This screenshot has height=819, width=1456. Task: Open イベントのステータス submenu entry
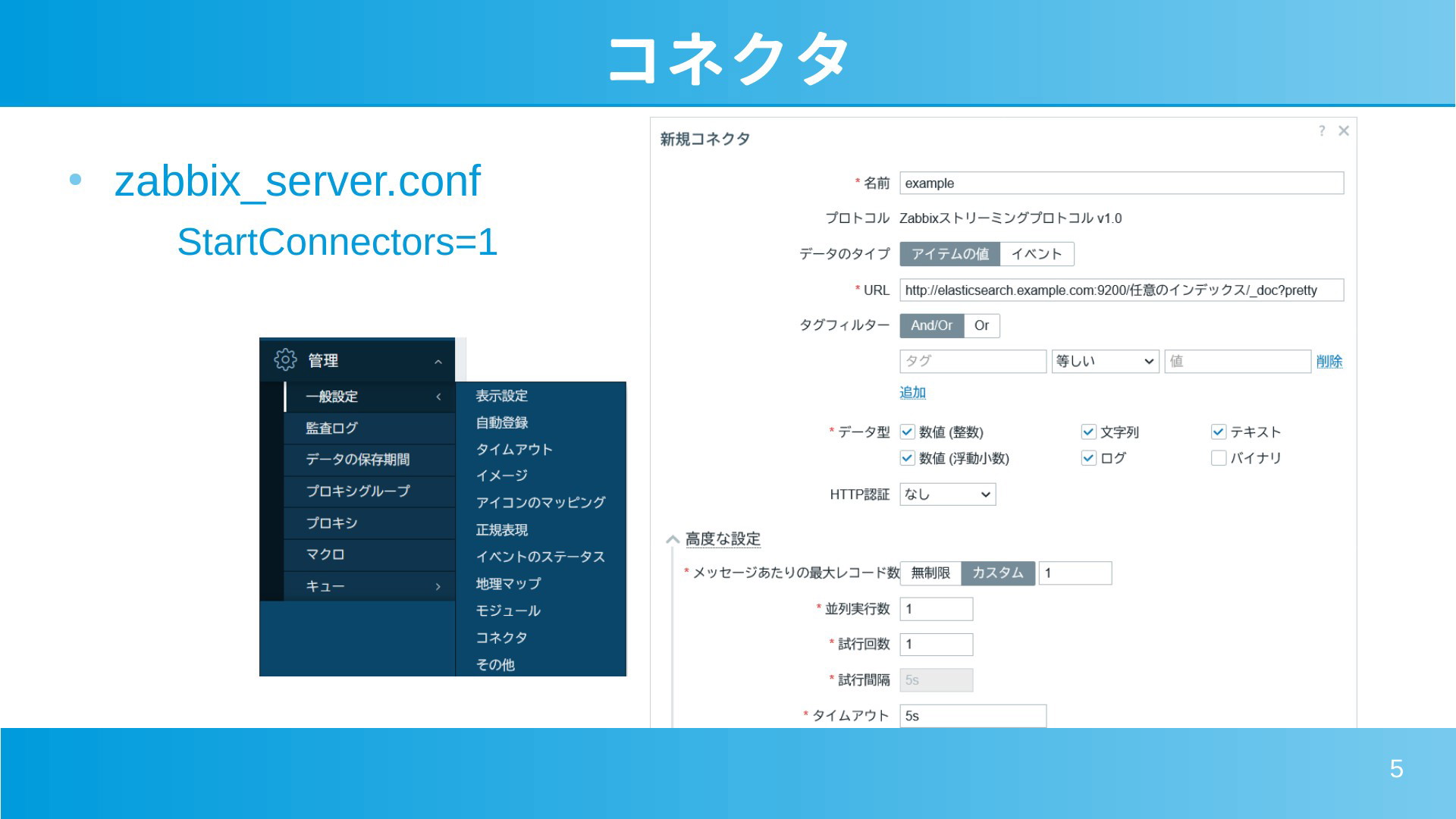coord(541,557)
